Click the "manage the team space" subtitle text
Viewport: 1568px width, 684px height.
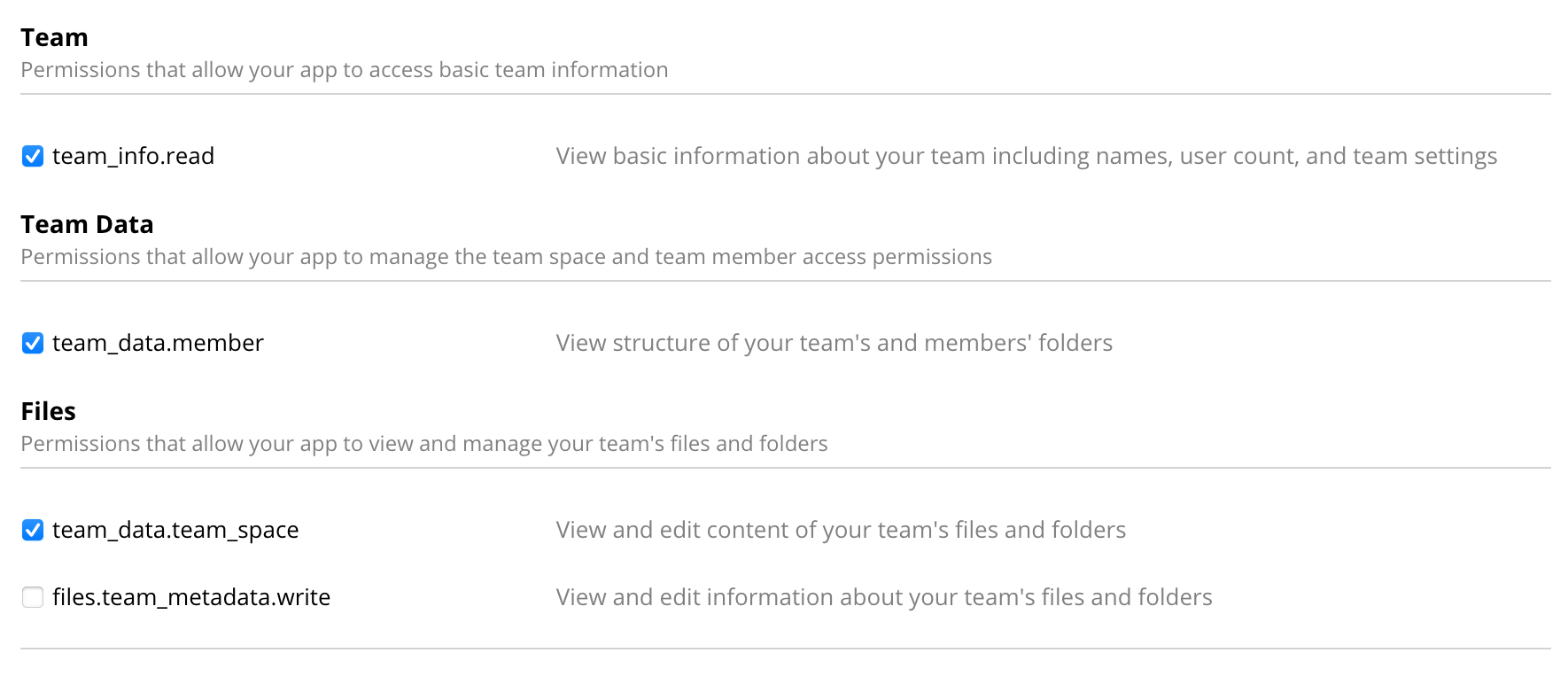pos(506,257)
